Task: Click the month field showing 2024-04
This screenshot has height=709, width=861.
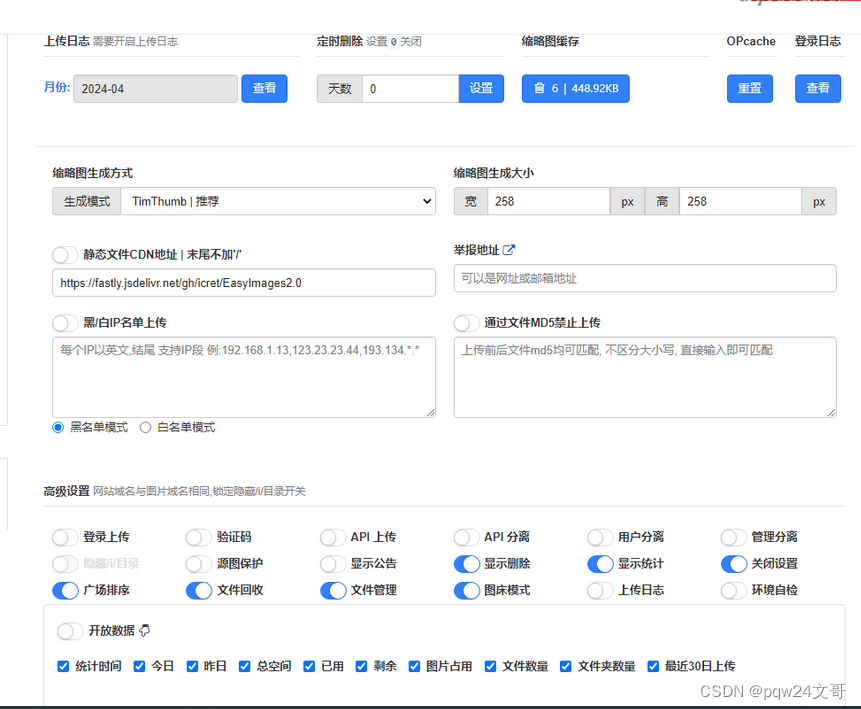Action: tap(155, 88)
